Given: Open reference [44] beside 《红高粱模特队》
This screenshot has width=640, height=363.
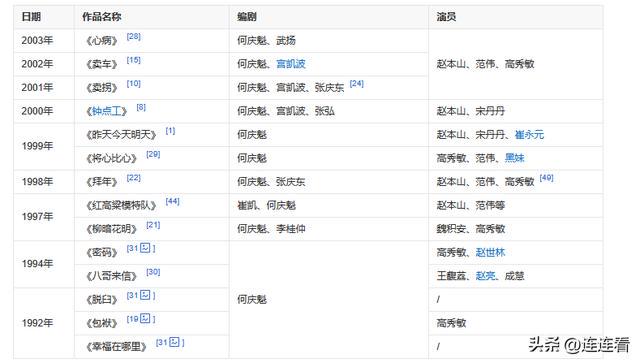Looking at the screenshot, I should (172, 201).
